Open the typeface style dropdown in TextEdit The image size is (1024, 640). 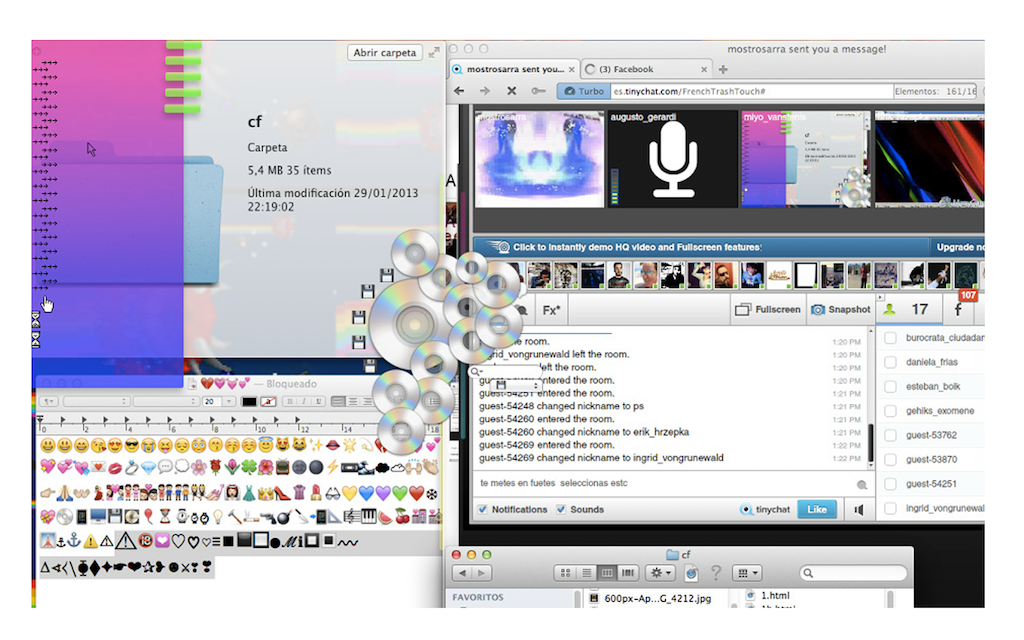[165, 402]
